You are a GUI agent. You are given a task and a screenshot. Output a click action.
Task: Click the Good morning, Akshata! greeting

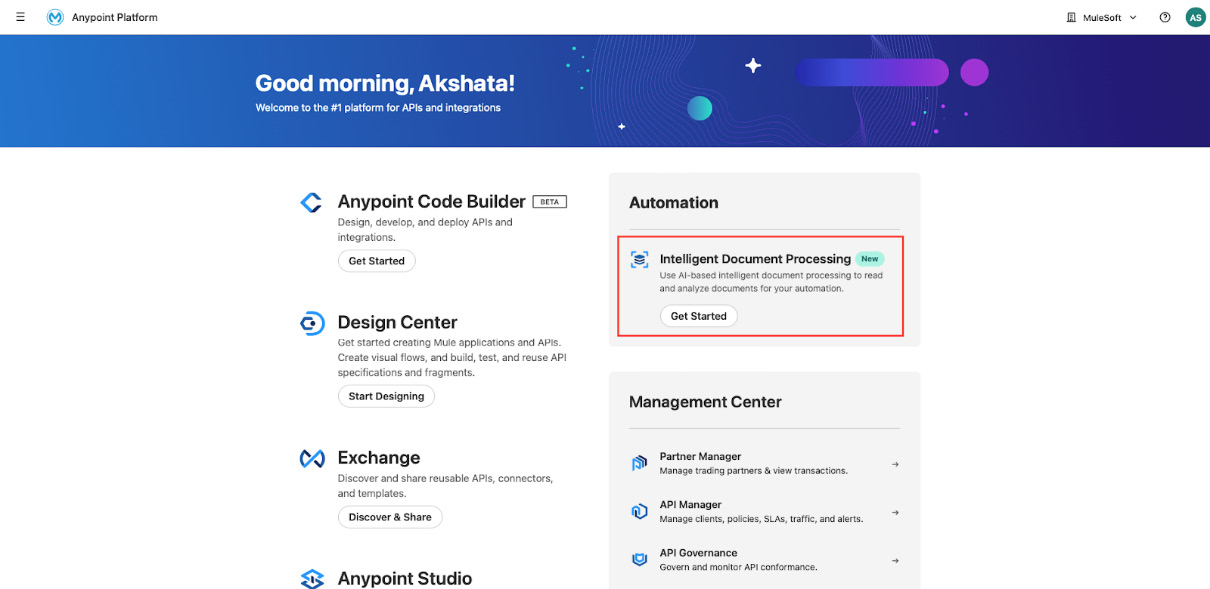(385, 83)
